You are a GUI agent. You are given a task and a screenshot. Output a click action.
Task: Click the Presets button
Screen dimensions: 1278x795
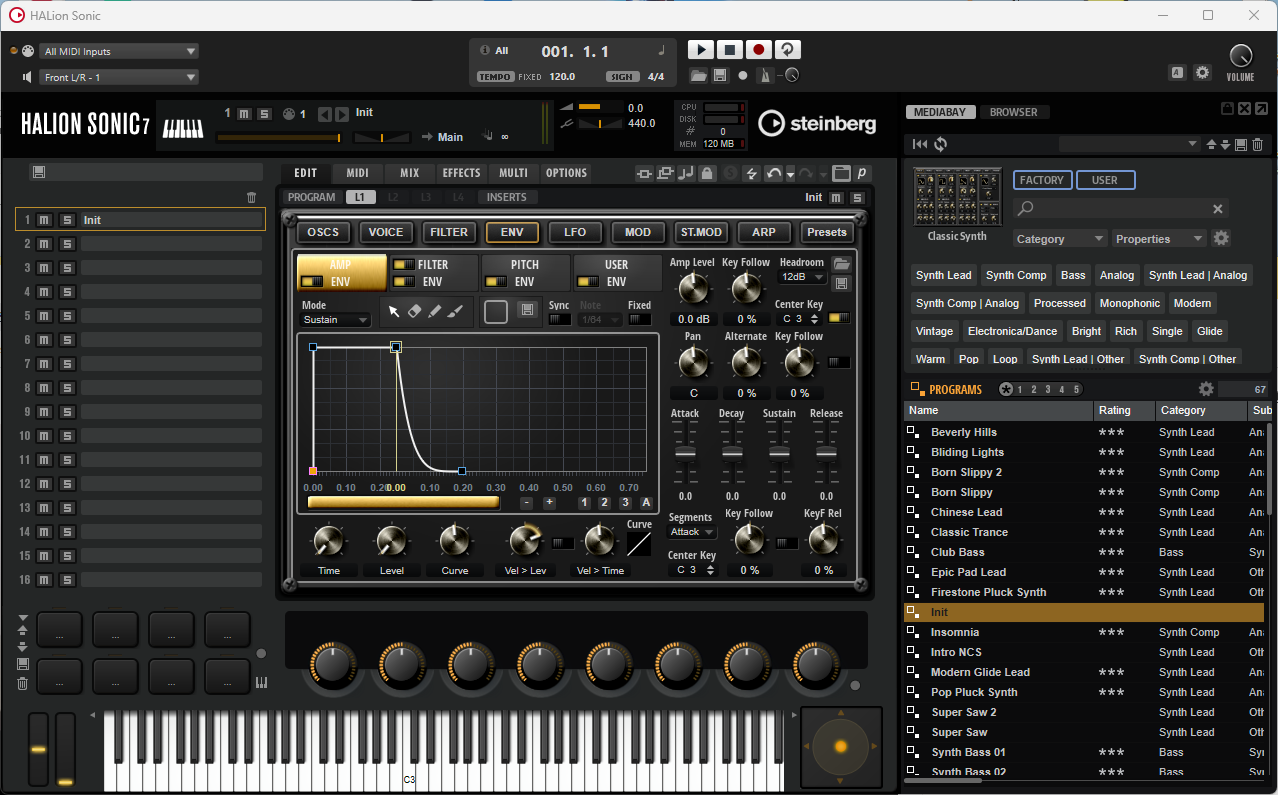point(827,232)
